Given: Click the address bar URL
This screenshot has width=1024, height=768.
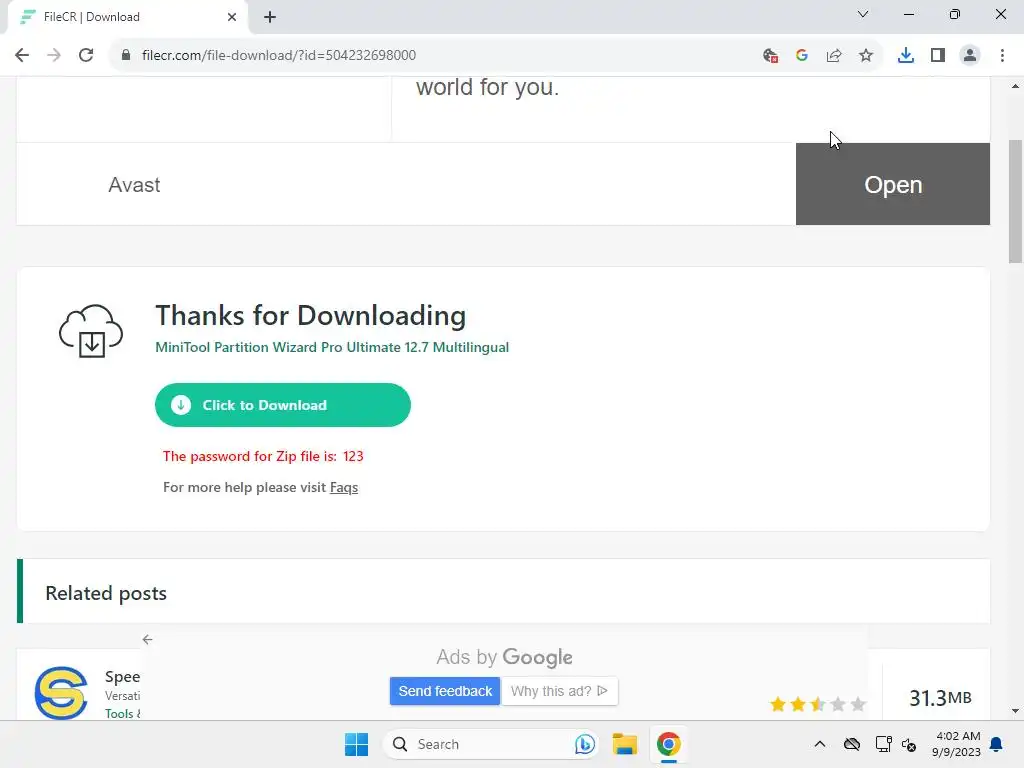Looking at the screenshot, I should (279, 56).
